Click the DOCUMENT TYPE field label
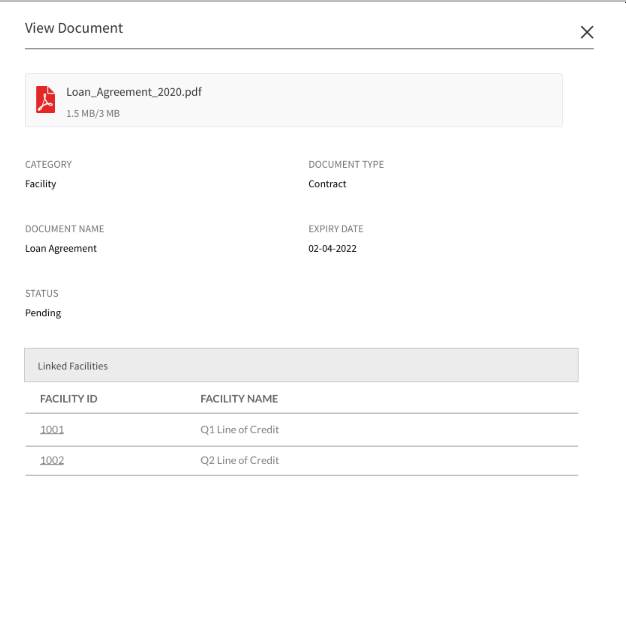The image size is (626, 638). [346, 164]
